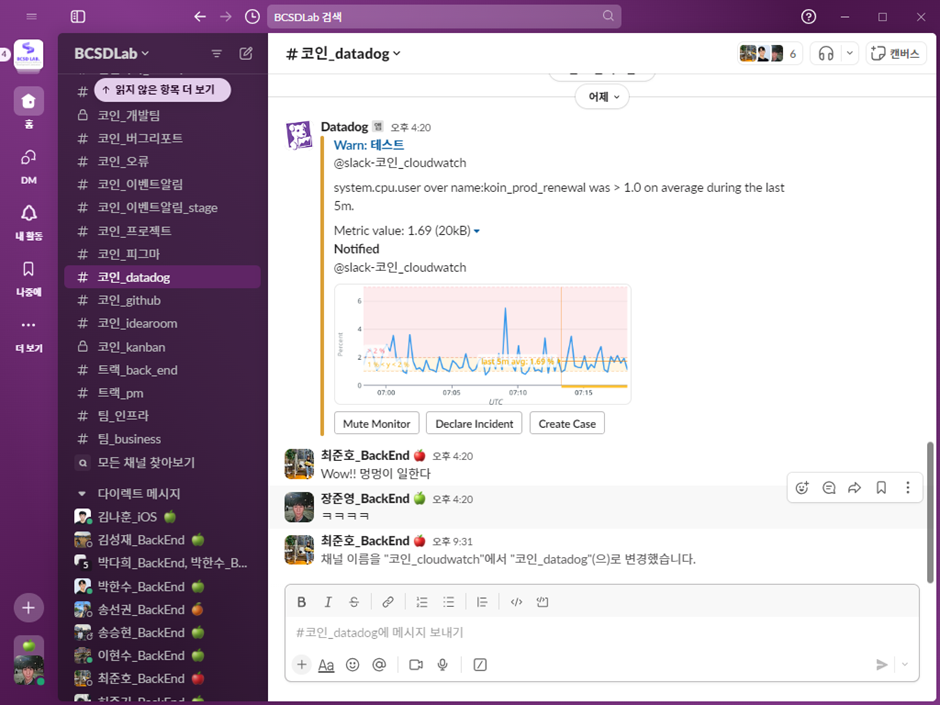The height and width of the screenshot is (705, 940).
Task: Record an audio clip with the microphone icon
Action: click(x=442, y=664)
